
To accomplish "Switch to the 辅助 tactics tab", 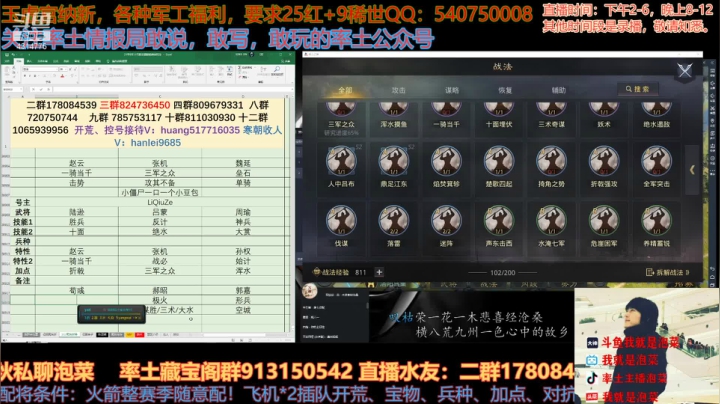I will tap(558, 90).
